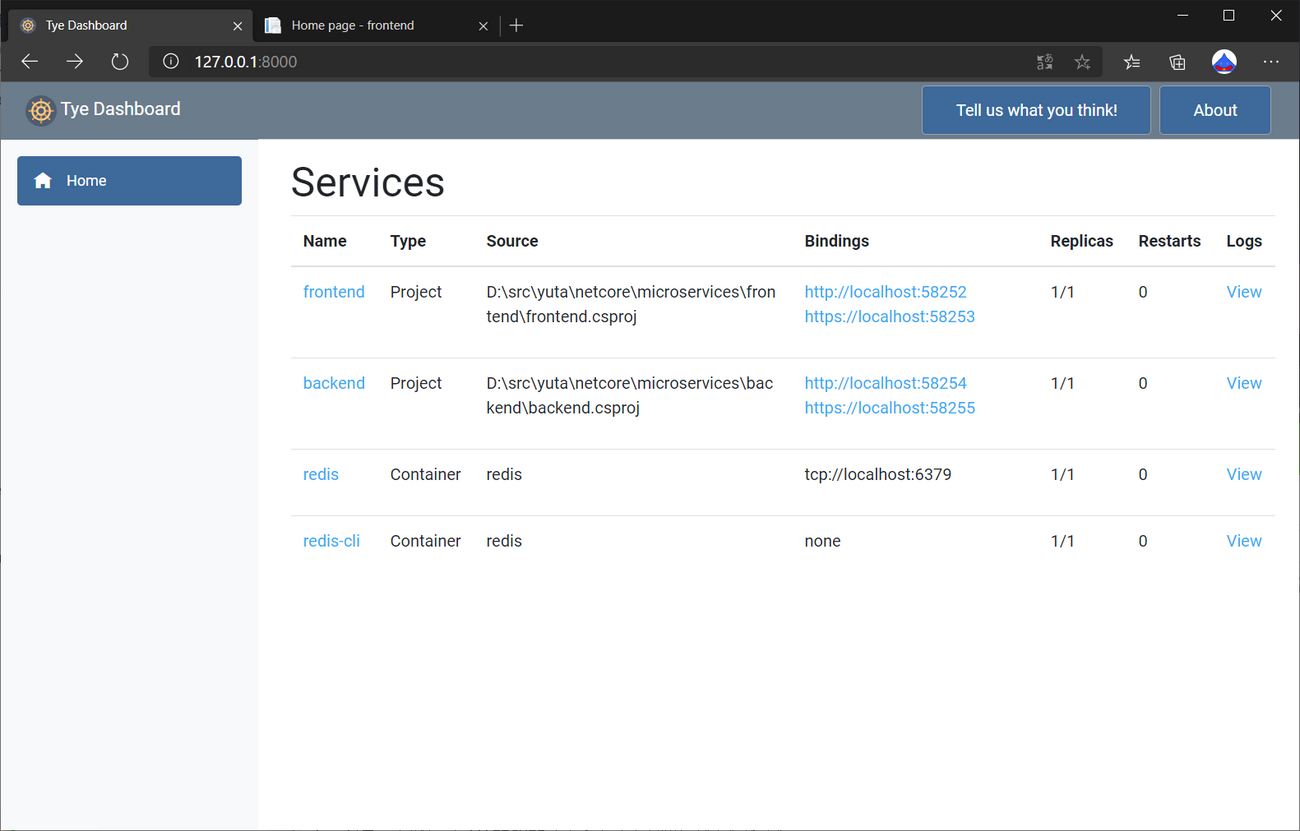Click the 'none' binding of redis-cli
Image resolution: width=1300 pixels, height=831 pixels.
823,541
